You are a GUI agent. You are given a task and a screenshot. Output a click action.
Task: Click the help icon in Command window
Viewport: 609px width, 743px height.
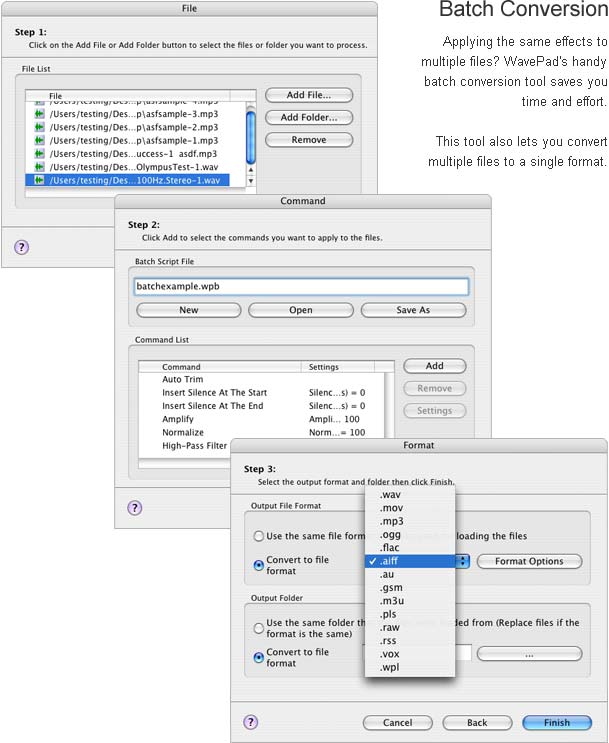135,508
